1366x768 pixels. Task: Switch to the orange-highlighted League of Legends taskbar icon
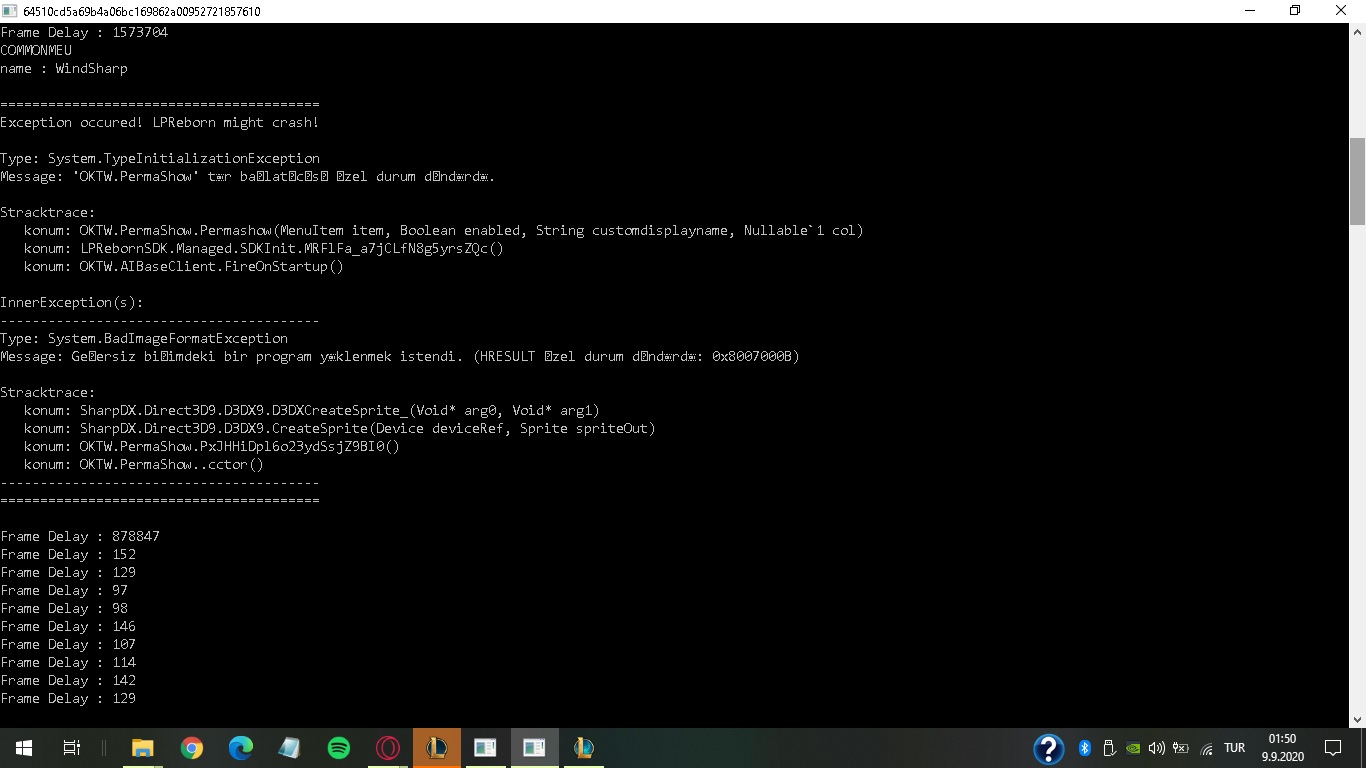tap(437, 748)
